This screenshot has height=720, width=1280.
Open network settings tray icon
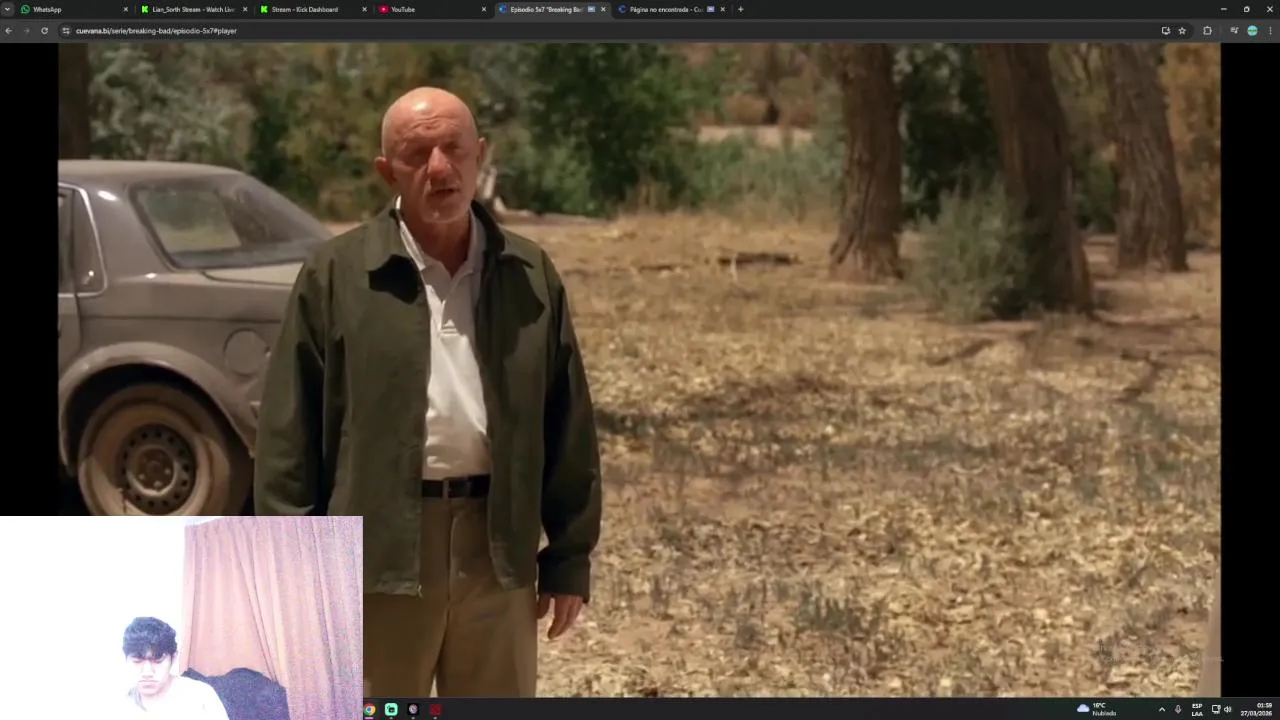[1216, 709]
